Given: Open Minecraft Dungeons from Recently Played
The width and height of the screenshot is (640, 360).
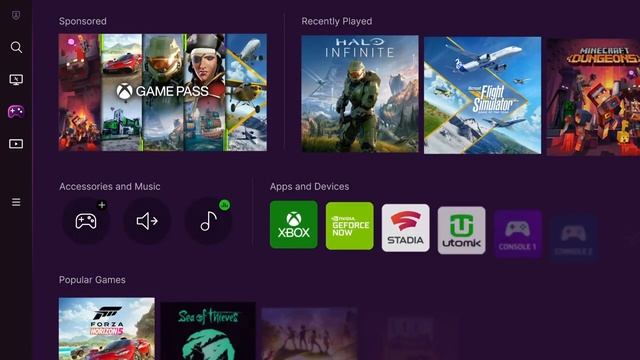Looking at the screenshot, I should click(x=593, y=97).
